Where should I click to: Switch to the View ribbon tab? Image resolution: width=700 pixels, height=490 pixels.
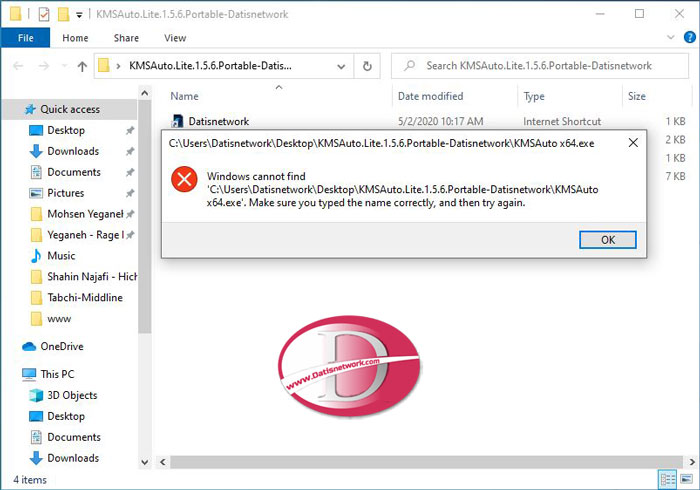point(175,38)
